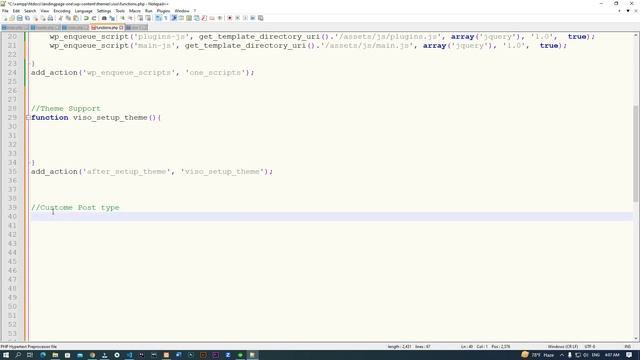Close the functions.php tab
Image resolution: width=640 pixels, height=360 pixels.
click(121, 28)
